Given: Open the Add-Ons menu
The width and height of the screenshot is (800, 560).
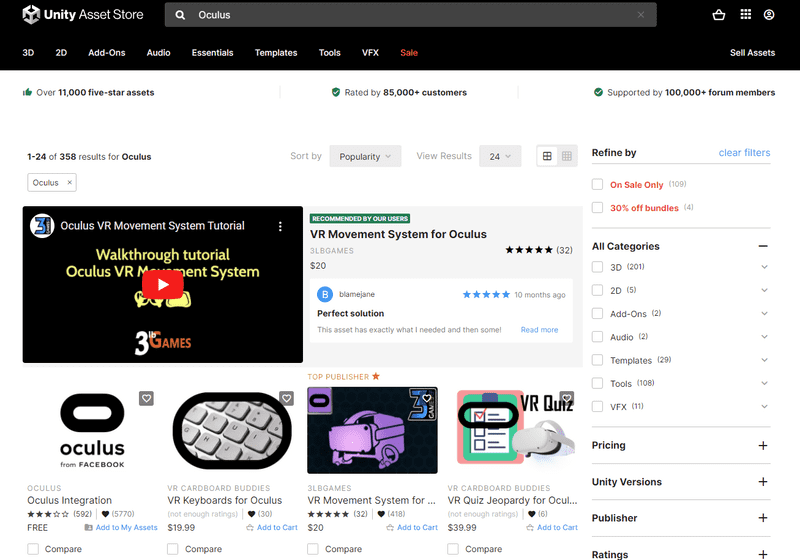Looking at the screenshot, I should click(x=107, y=53).
